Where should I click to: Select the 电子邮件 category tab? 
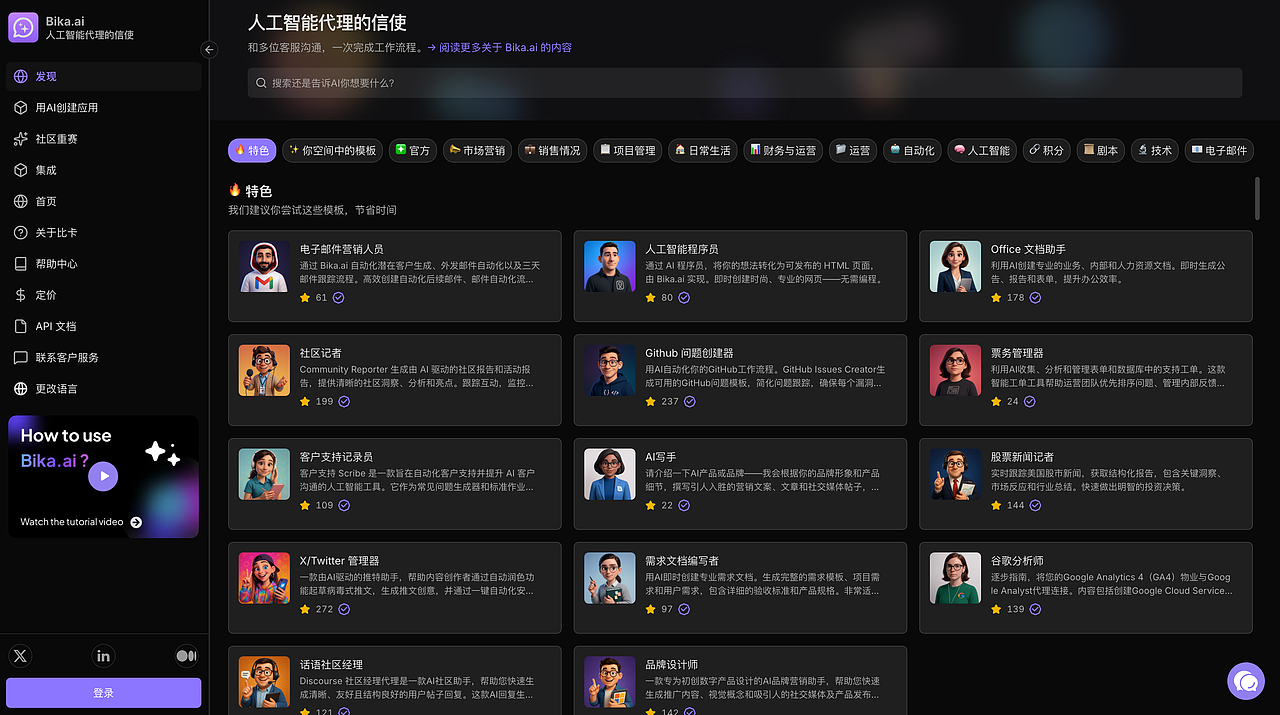click(1219, 150)
